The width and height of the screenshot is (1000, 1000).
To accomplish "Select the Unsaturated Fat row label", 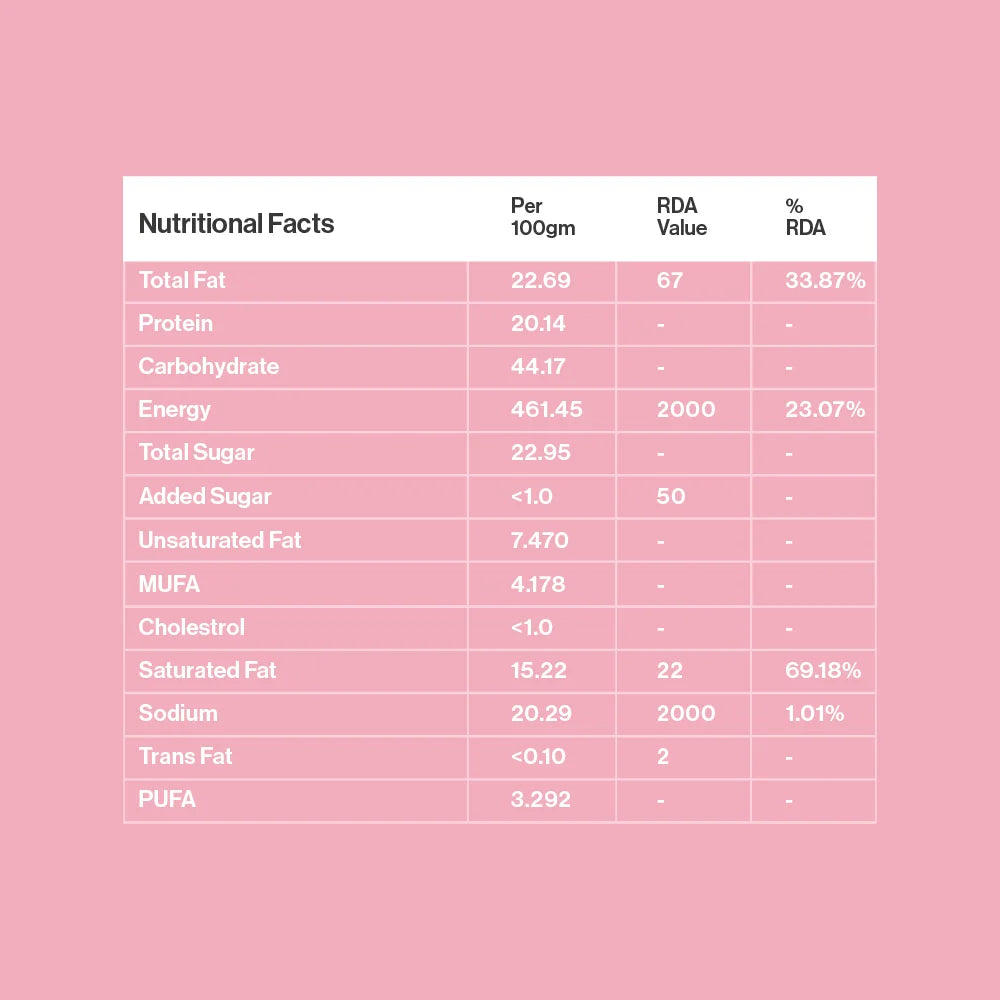I will click(x=219, y=541).
